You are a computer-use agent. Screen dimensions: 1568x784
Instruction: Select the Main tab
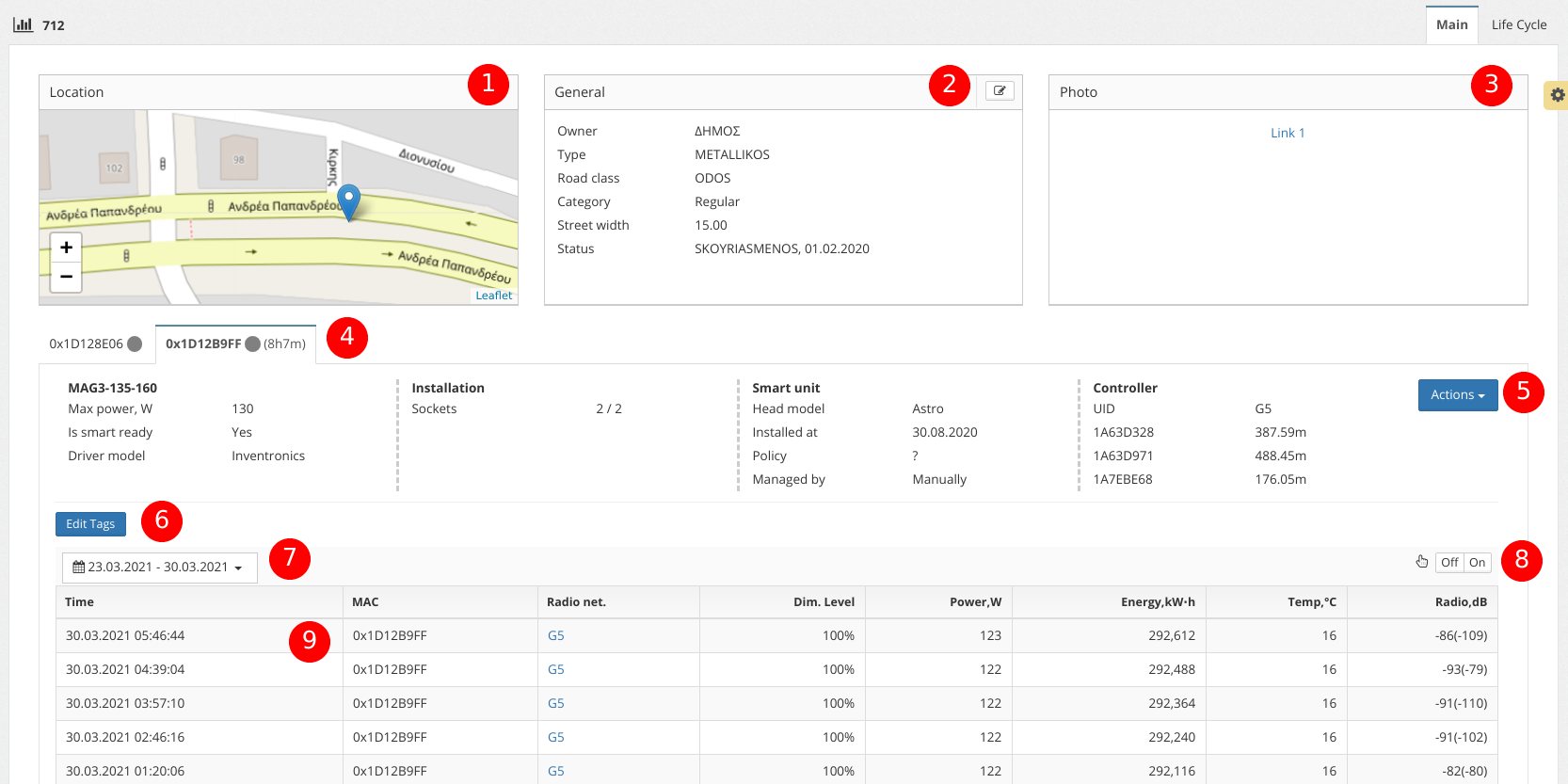[x=1451, y=25]
